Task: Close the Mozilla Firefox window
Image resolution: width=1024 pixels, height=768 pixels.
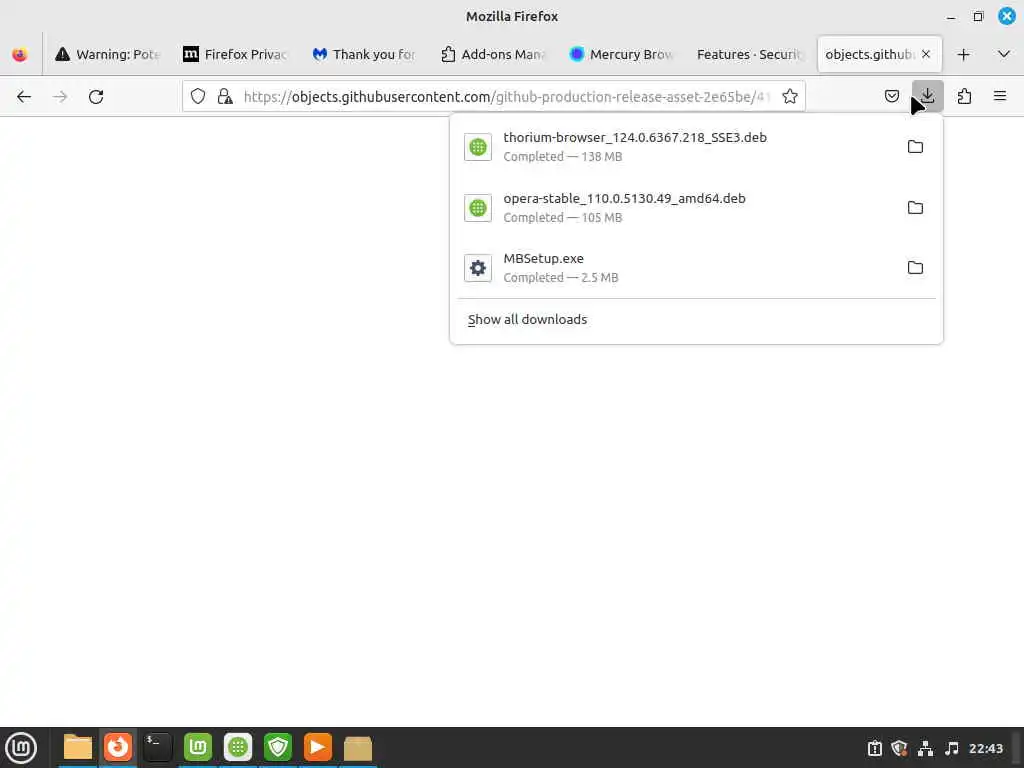Action: click(1007, 16)
